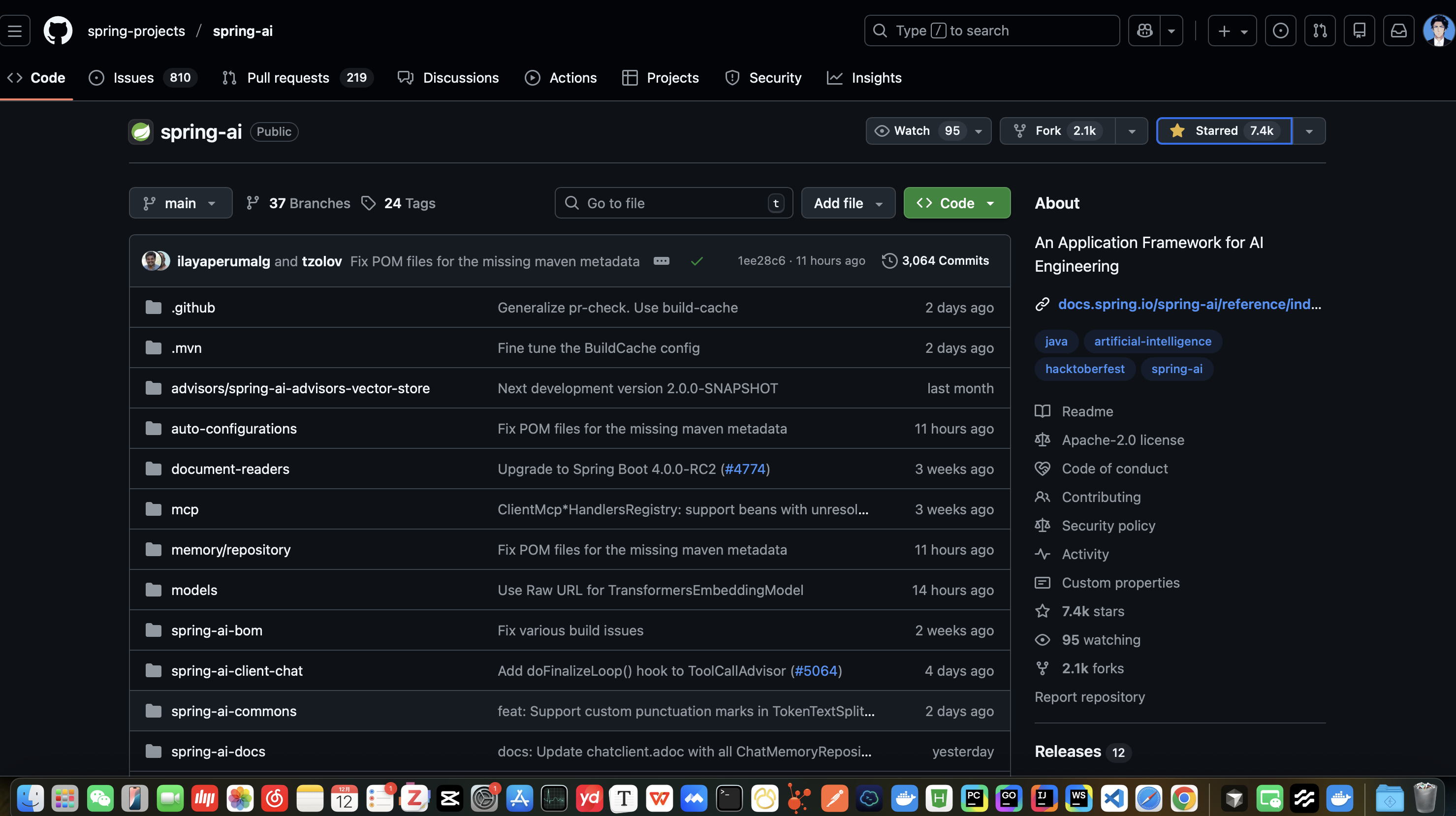Open the main branch selector dropdown
The height and width of the screenshot is (816, 1456).
180,203
